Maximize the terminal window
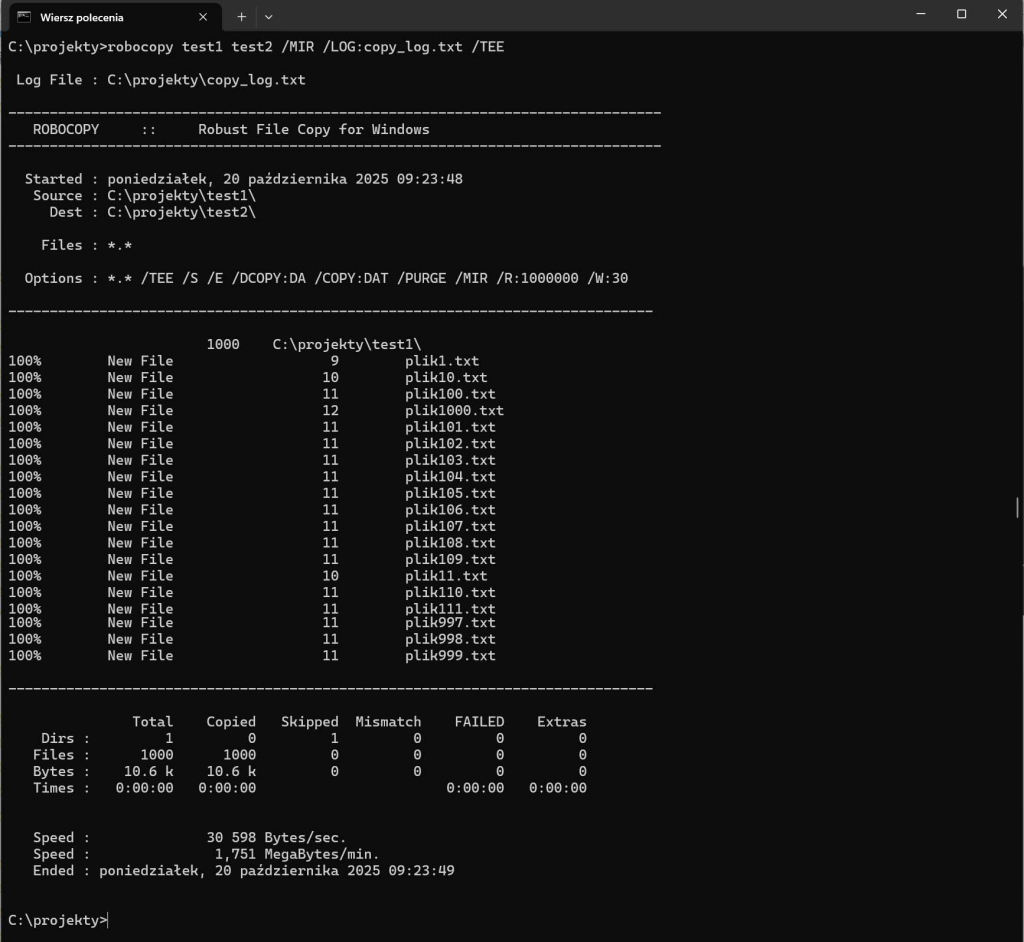Image resolution: width=1024 pixels, height=942 pixels. coord(961,13)
